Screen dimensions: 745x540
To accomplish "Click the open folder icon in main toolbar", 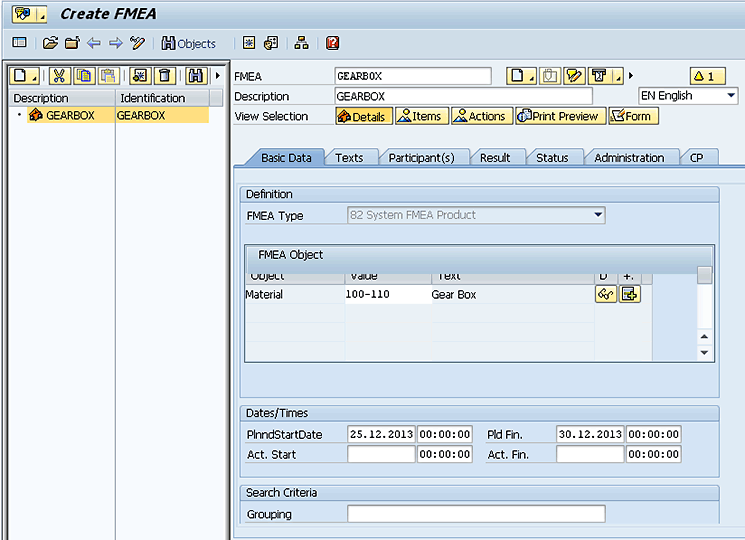I will click(50, 43).
